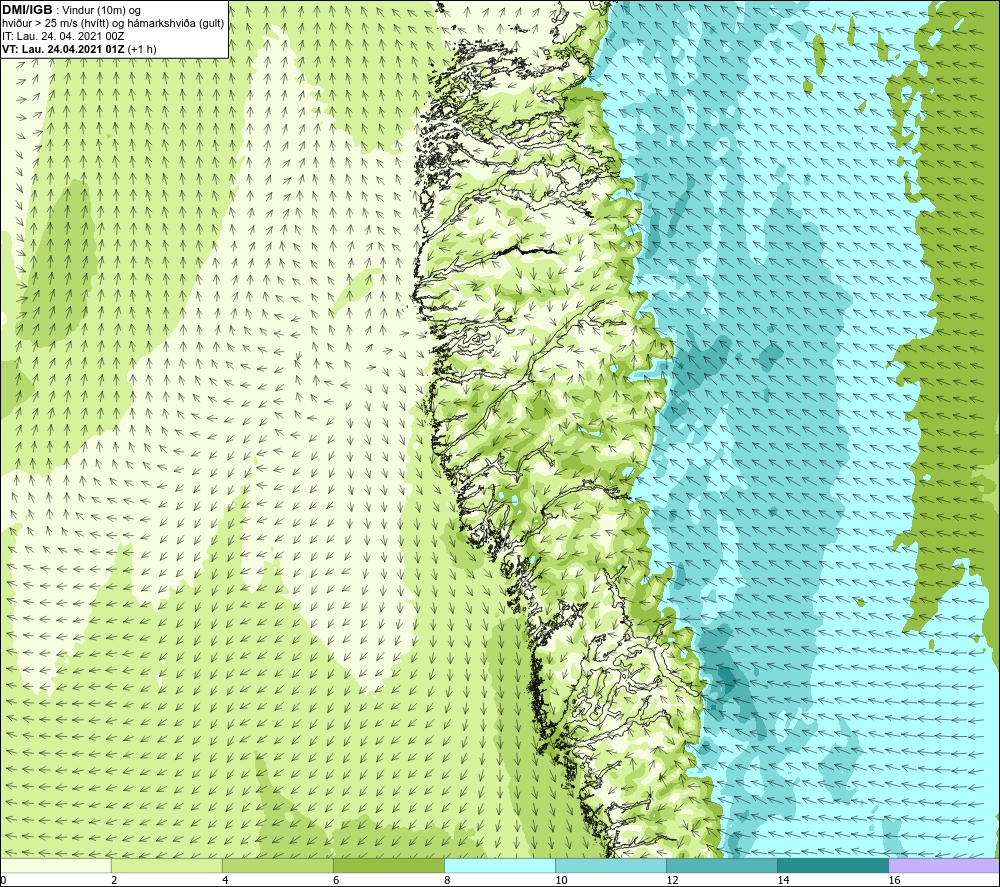
Task: Click the 'hviður > 25 m/s (hvítt)' line
Action: pos(113,24)
